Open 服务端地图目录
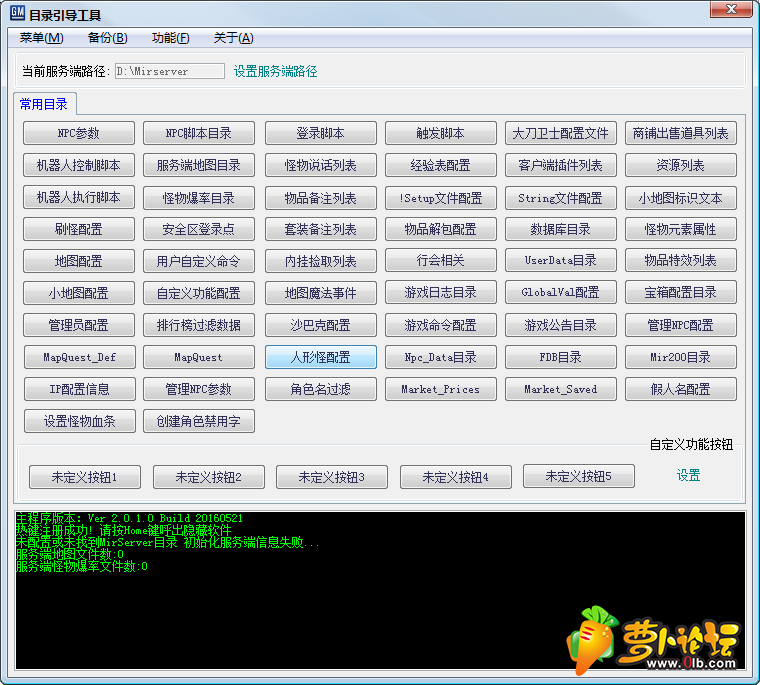The height and width of the screenshot is (685, 760). (x=199, y=165)
